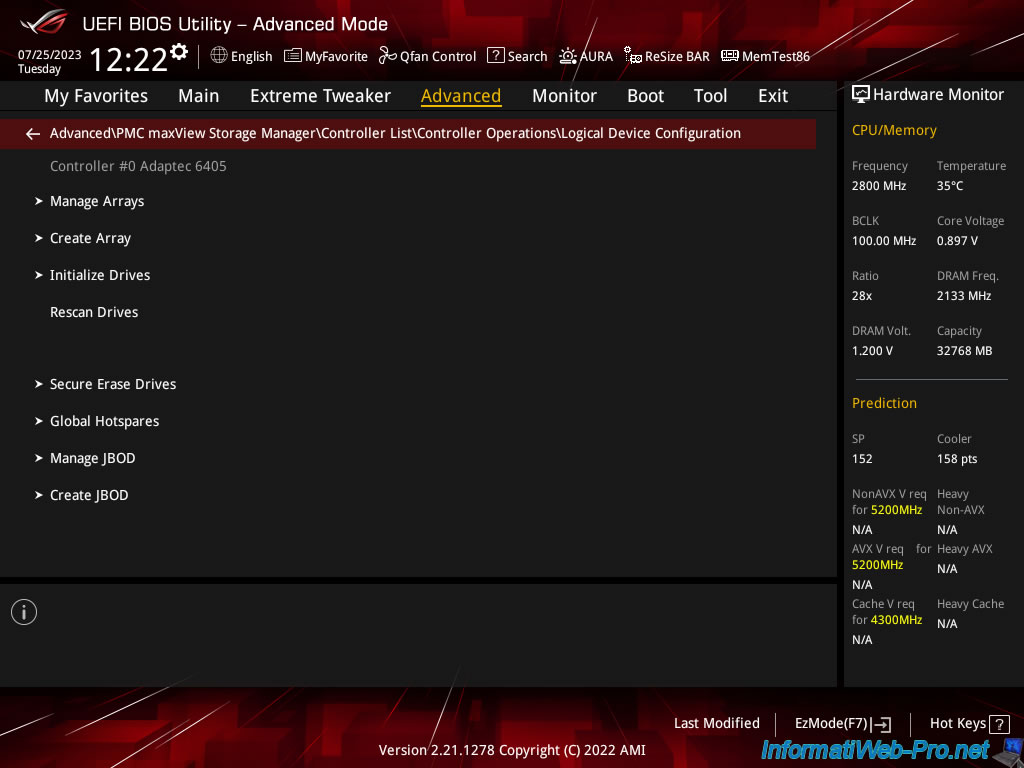Click the EzMode exit arrow icon
Screen dimensions: 1024x768
click(882, 724)
